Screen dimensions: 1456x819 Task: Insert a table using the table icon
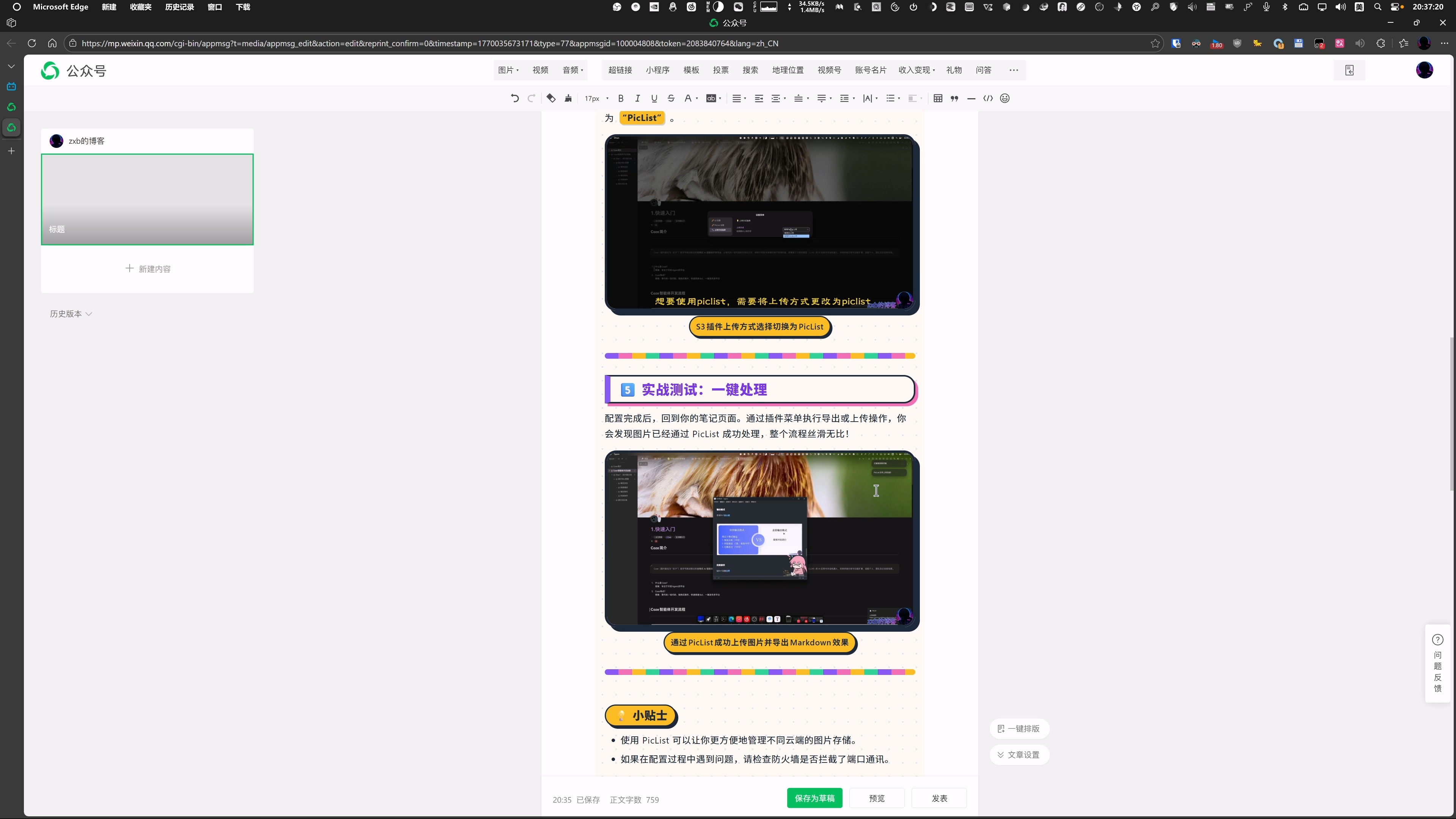(x=938, y=98)
